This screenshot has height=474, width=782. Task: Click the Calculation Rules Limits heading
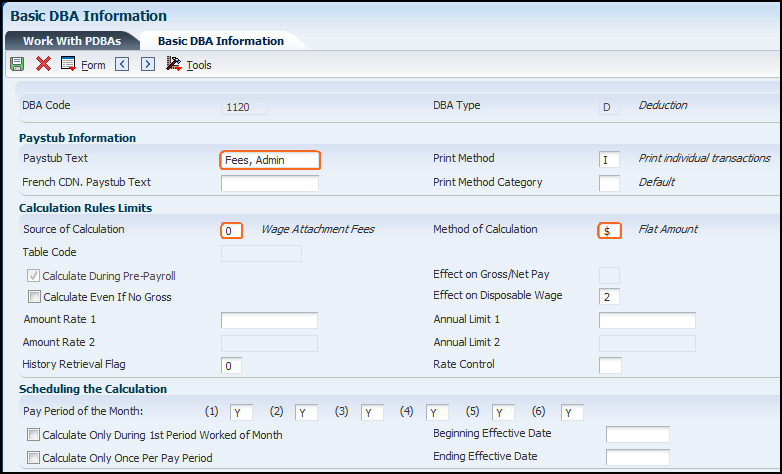pos(86,208)
